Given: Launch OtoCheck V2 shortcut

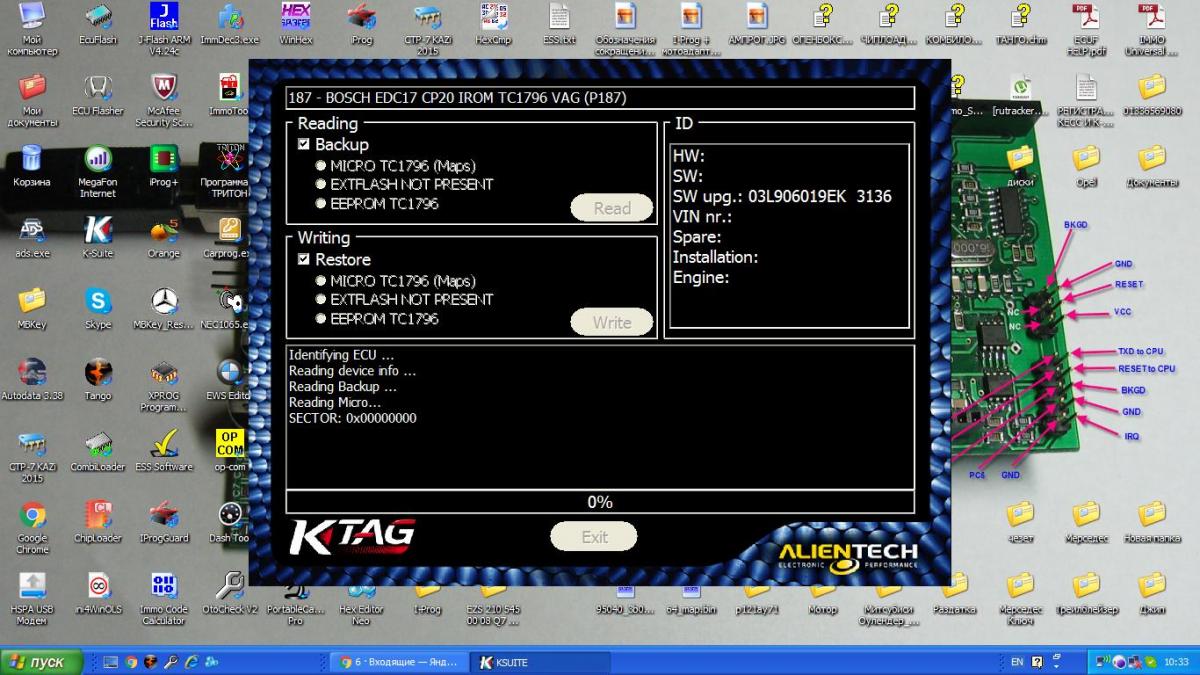Looking at the screenshot, I should 230,592.
